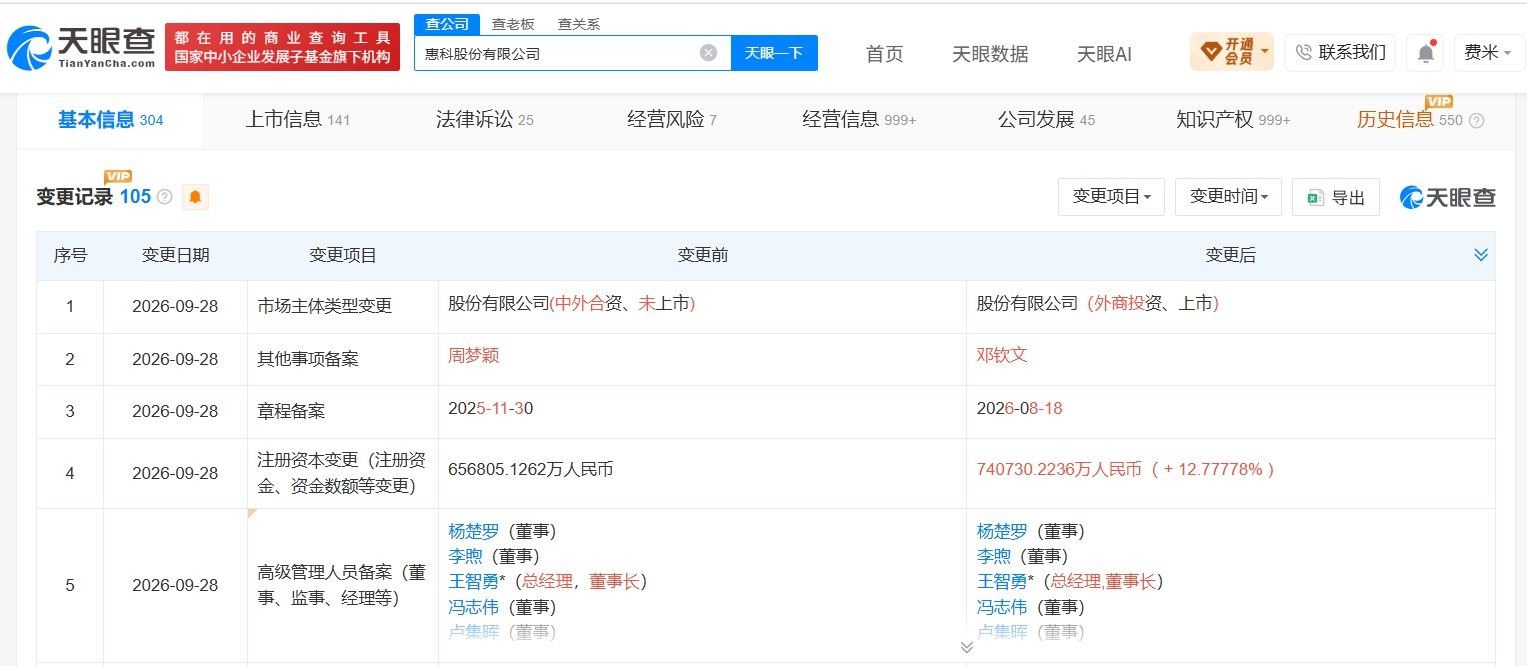This screenshot has width=1527, height=666.
Task: Select the 公司发展 tab
Action: [1045, 120]
